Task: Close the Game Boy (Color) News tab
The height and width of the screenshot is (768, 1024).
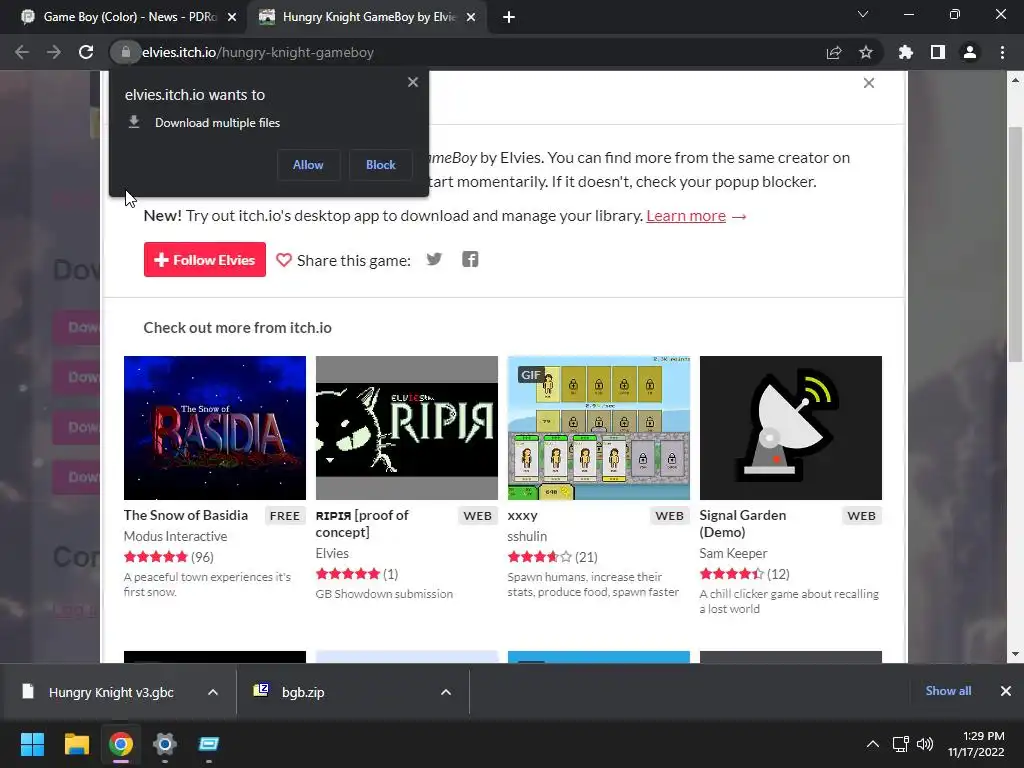Action: (232, 17)
